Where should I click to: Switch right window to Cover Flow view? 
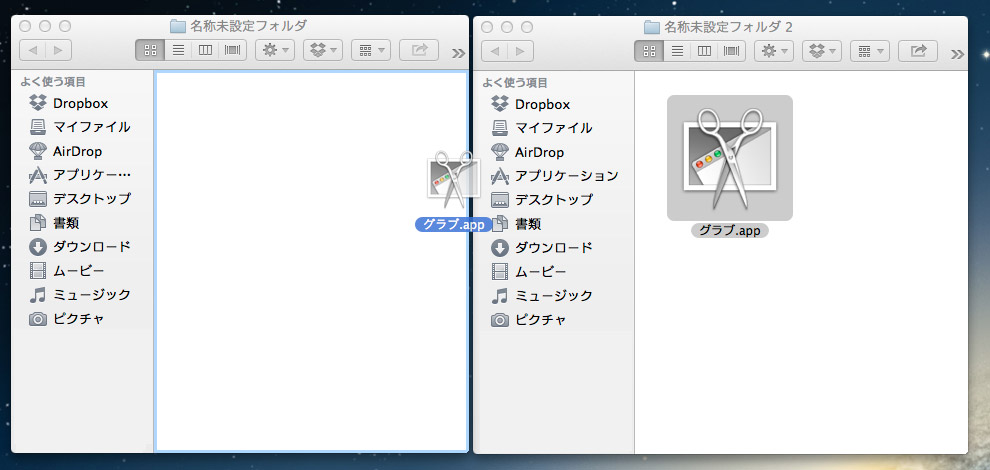731,51
